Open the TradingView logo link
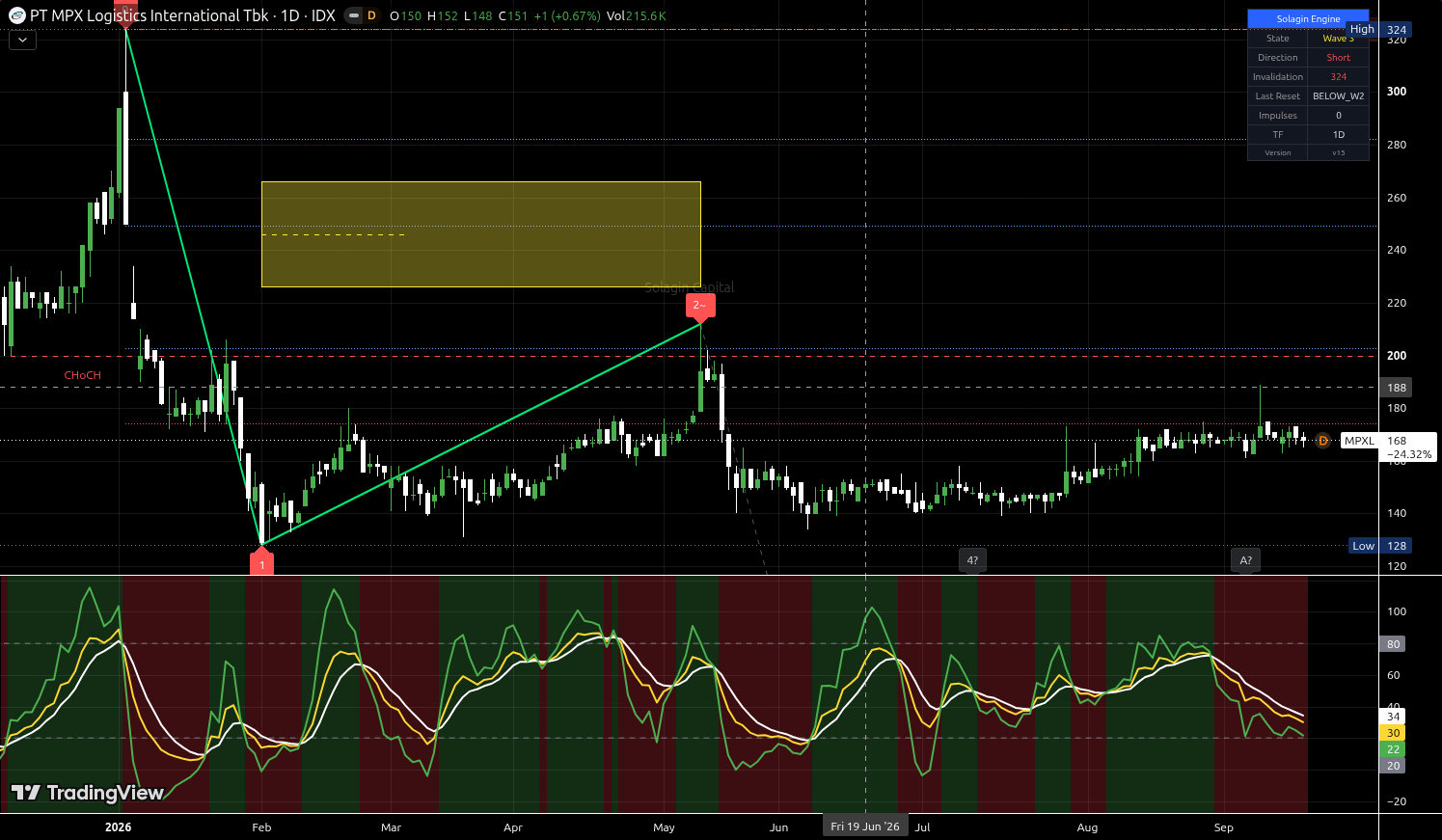Screen dimensions: 1442x840 tap(87, 793)
